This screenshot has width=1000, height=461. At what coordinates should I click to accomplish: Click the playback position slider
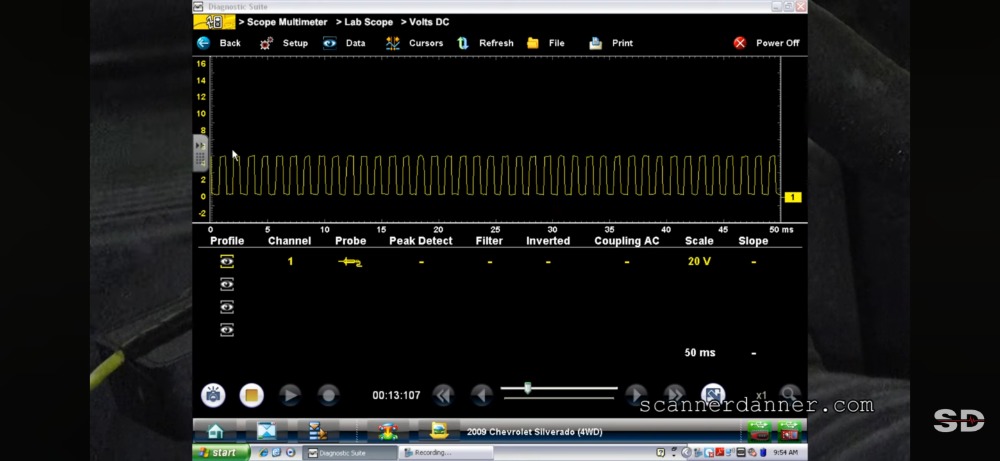[528, 388]
